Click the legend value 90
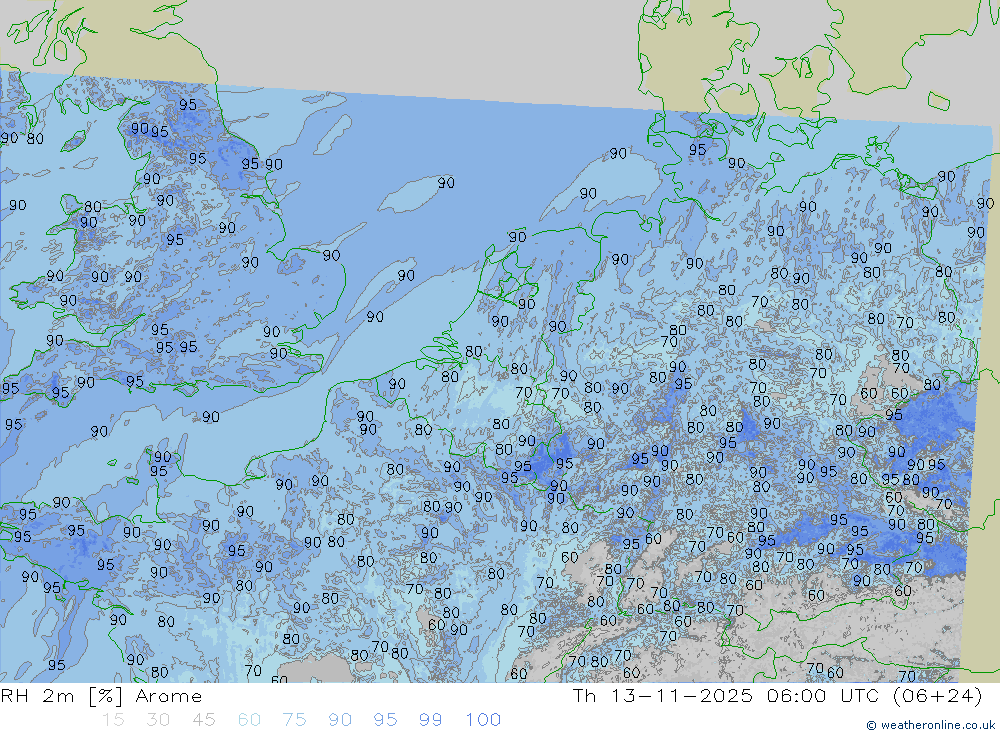The height and width of the screenshot is (733, 1000). [x=340, y=720]
